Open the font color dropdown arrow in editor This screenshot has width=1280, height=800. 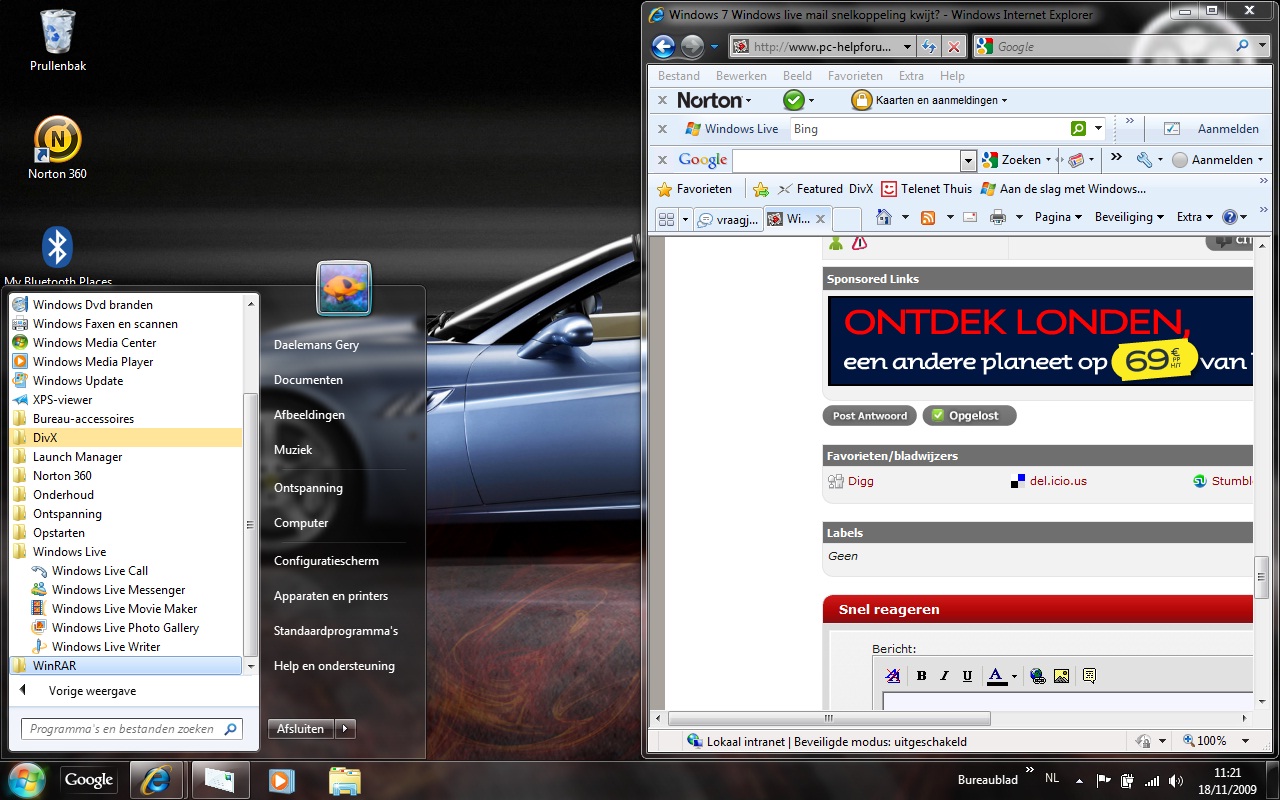(x=1014, y=677)
